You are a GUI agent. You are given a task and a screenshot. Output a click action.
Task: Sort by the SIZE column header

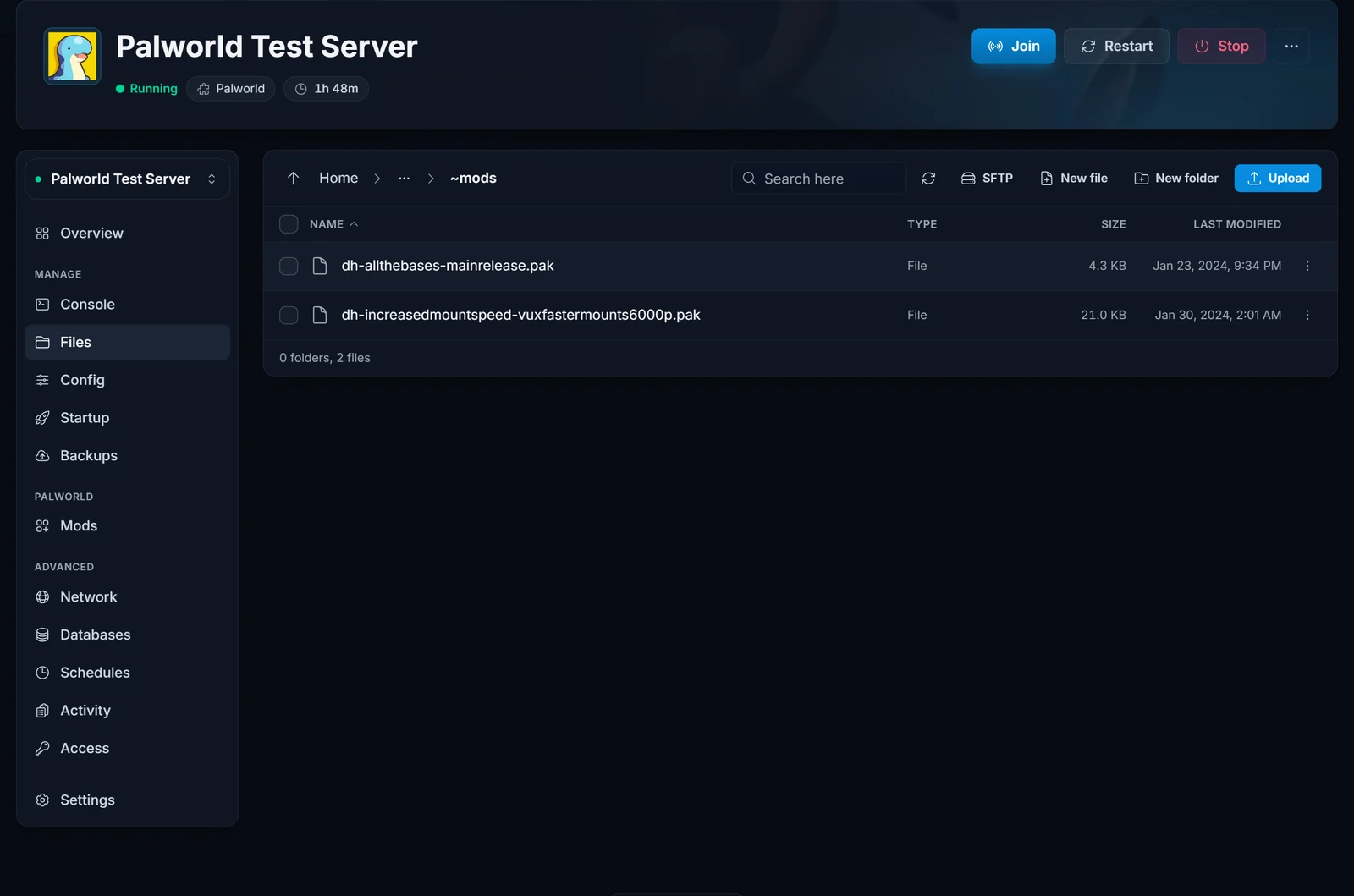pos(1113,224)
